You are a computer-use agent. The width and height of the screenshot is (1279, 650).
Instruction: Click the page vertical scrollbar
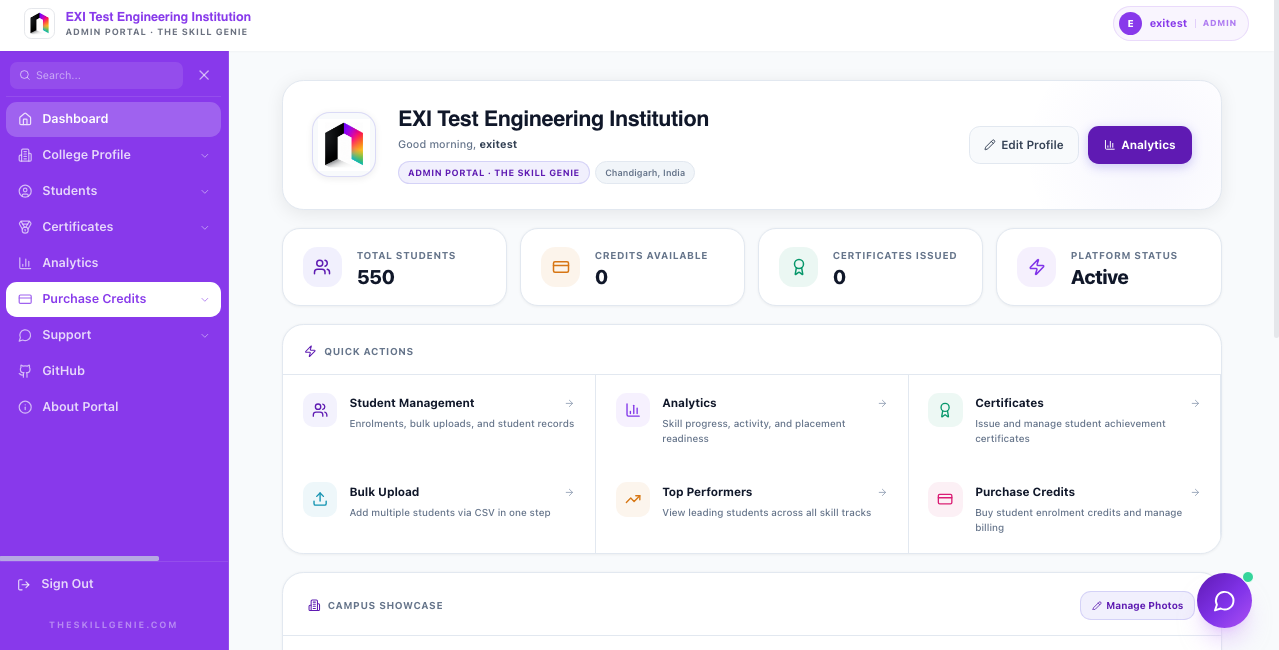click(x=1275, y=170)
